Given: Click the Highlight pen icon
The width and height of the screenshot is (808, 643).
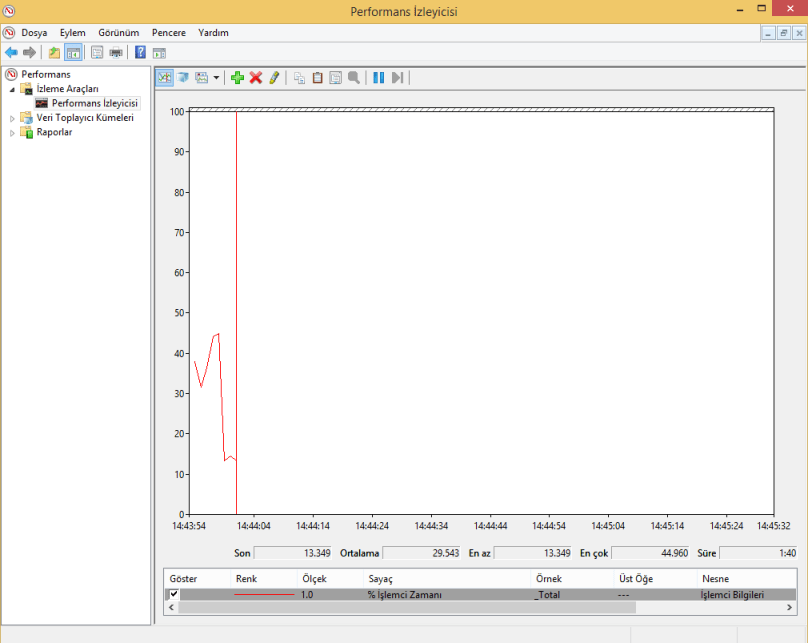Looking at the screenshot, I should (274, 77).
